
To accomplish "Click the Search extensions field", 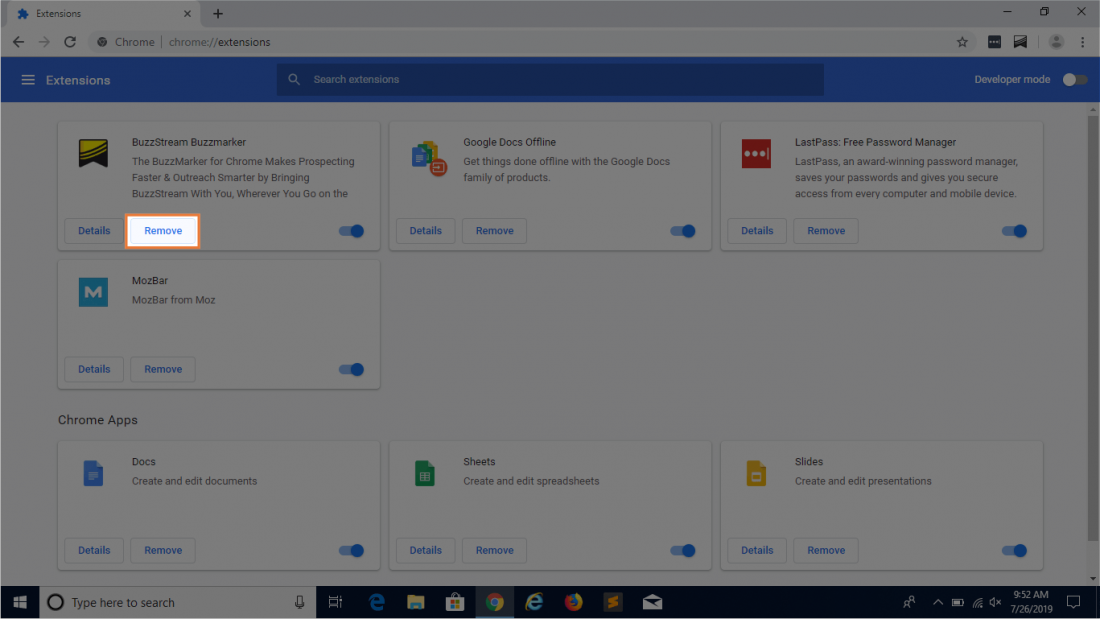I will click(550, 80).
